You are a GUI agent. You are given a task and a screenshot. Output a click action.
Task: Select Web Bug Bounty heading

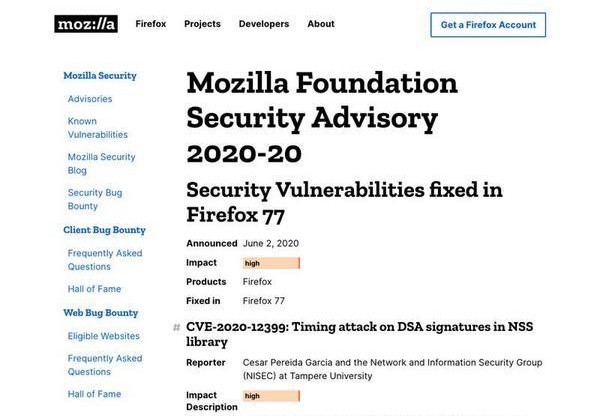point(101,313)
